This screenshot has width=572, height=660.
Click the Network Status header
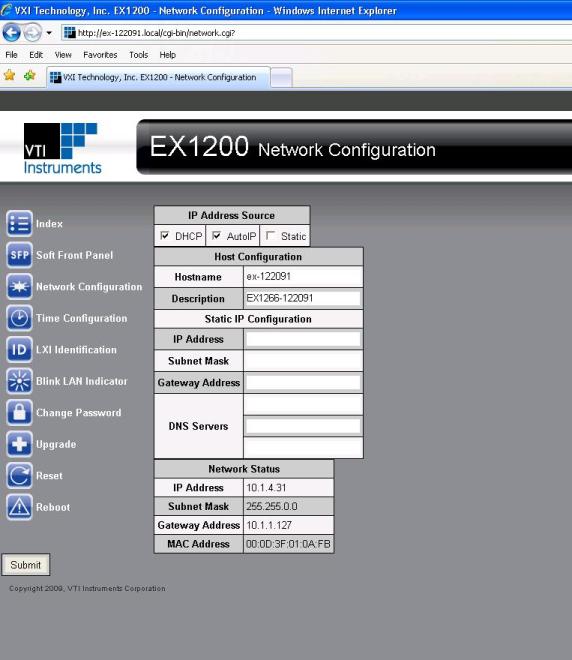tap(244, 468)
